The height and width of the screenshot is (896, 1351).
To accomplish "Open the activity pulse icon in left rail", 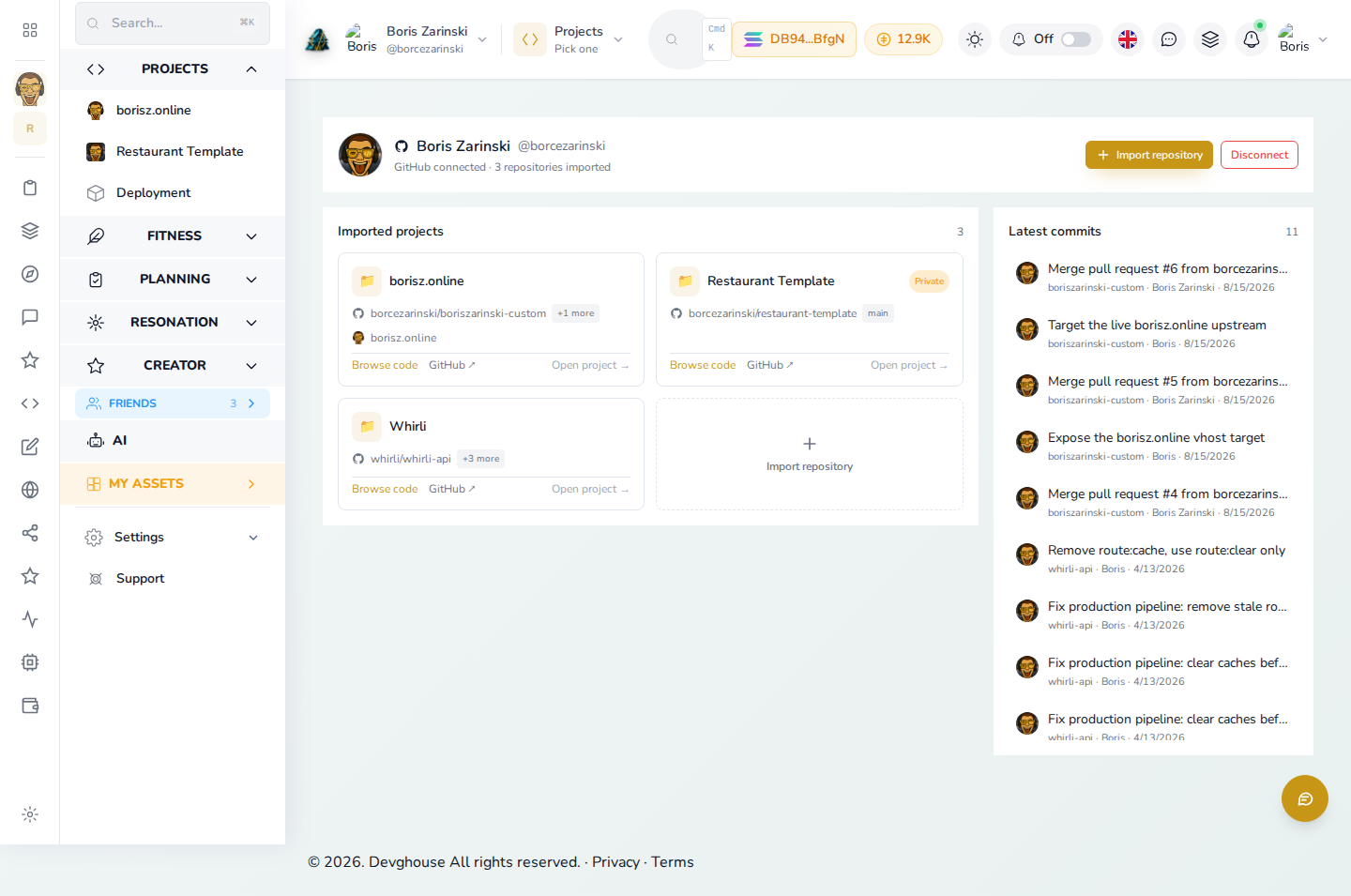I will (x=30, y=619).
